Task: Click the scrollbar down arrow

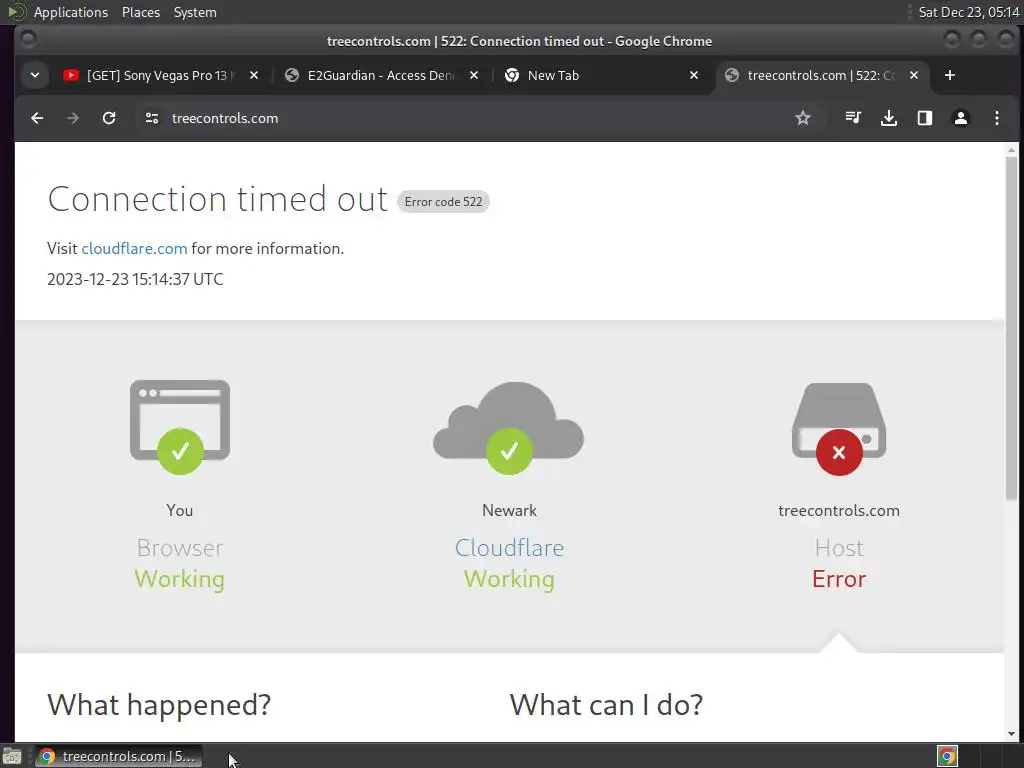Action: 1012,734
